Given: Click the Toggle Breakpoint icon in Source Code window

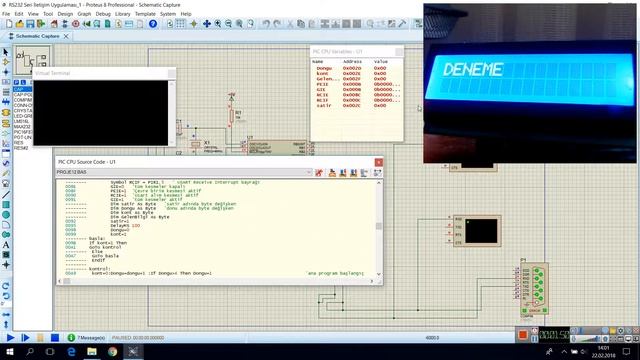Looking at the screenshot, I should (x=378, y=173).
